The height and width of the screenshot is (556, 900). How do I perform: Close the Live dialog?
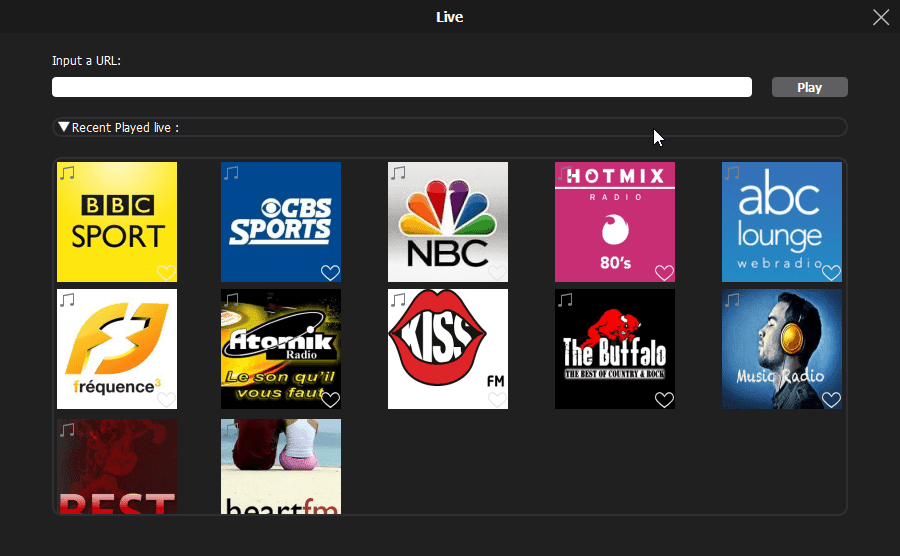880,17
